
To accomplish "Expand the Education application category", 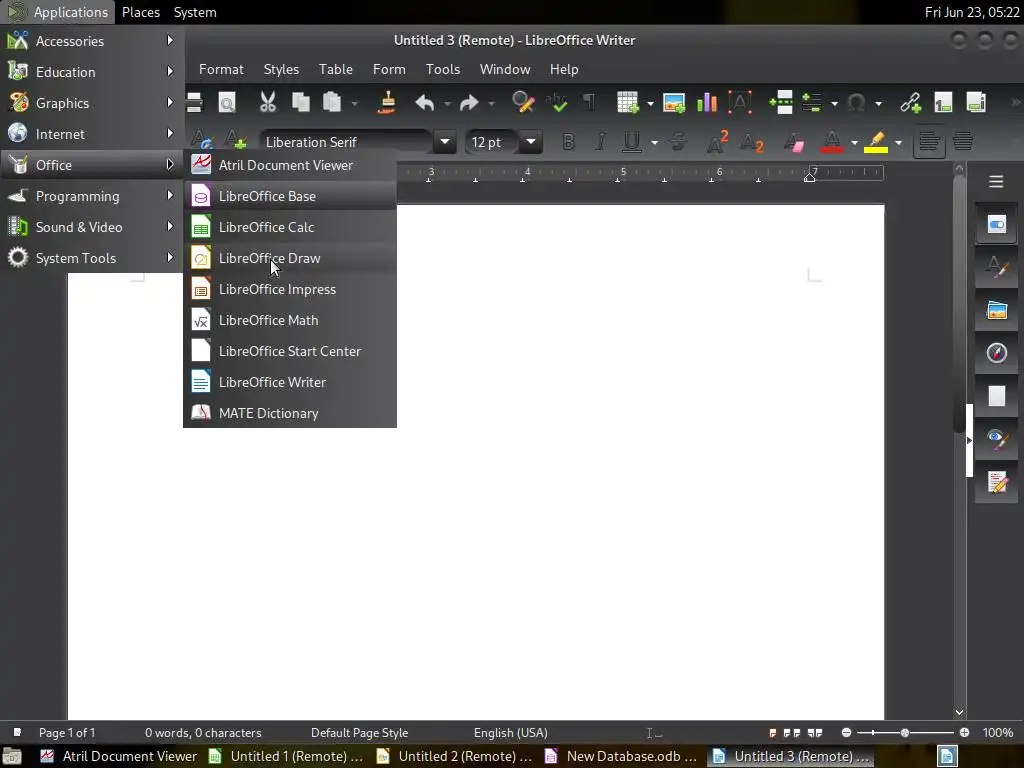I will [x=91, y=72].
